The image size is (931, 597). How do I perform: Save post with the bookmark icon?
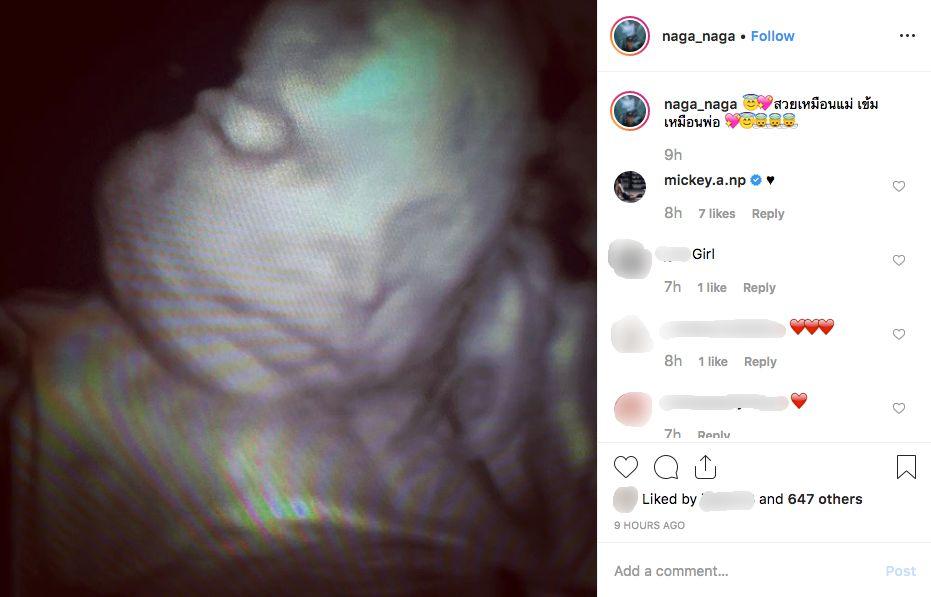click(906, 467)
